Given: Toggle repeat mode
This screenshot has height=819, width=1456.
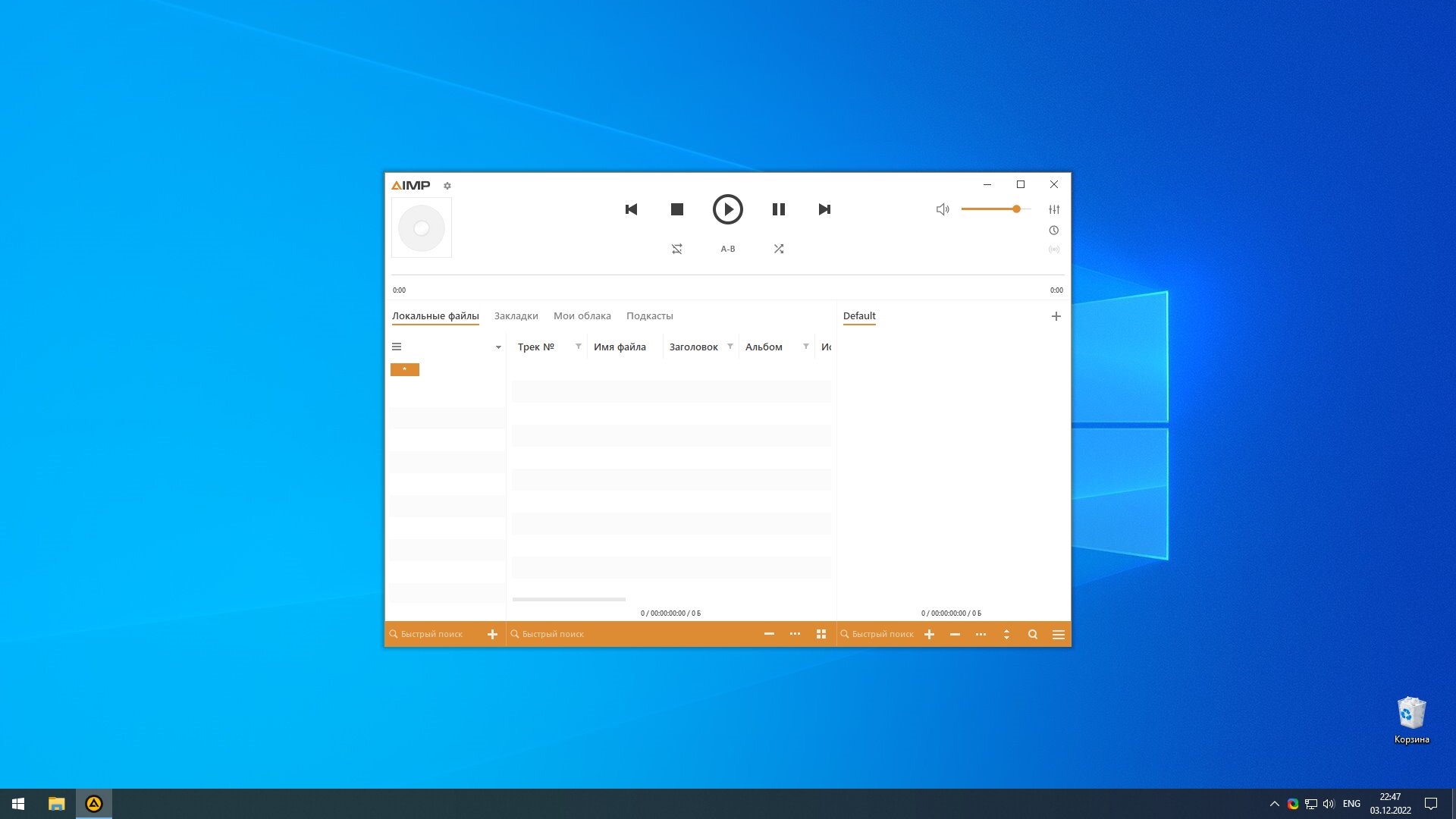Looking at the screenshot, I should 677,249.
